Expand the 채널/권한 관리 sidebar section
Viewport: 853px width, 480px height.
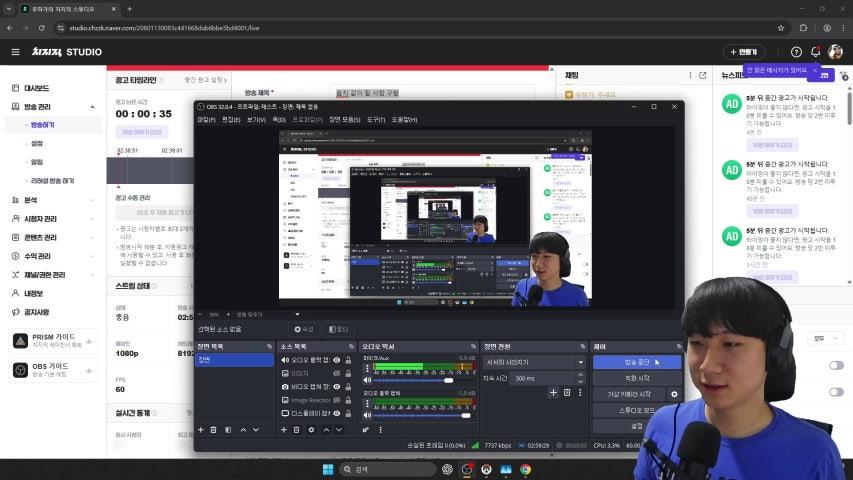coord(92,275)
